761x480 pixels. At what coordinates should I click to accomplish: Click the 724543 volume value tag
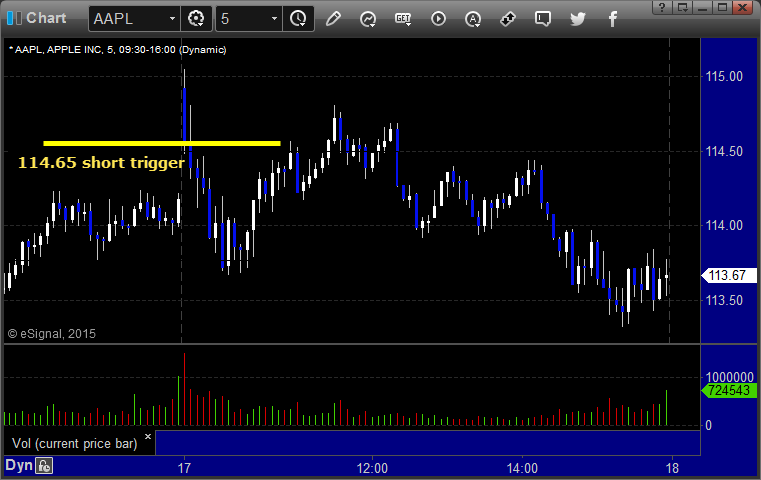point(729,390)
